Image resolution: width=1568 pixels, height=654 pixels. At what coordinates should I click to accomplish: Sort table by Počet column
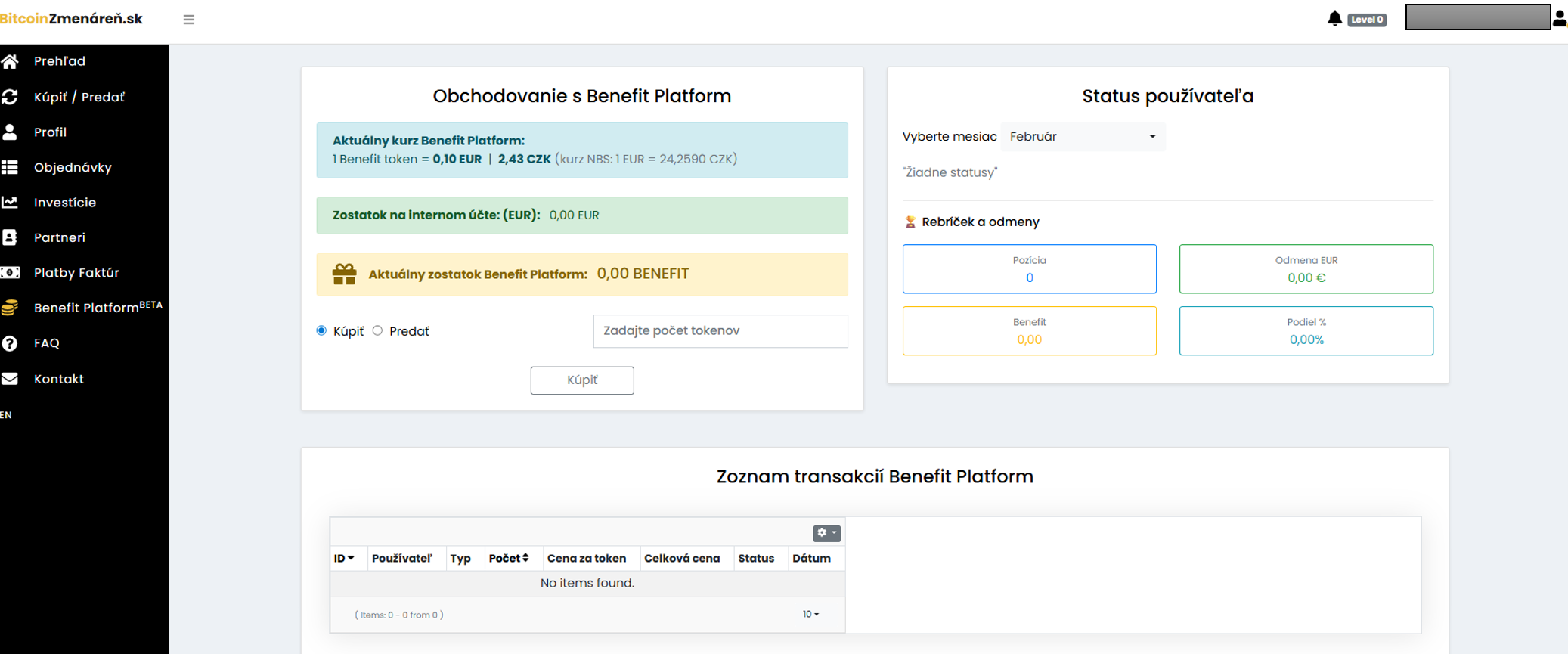508,558
